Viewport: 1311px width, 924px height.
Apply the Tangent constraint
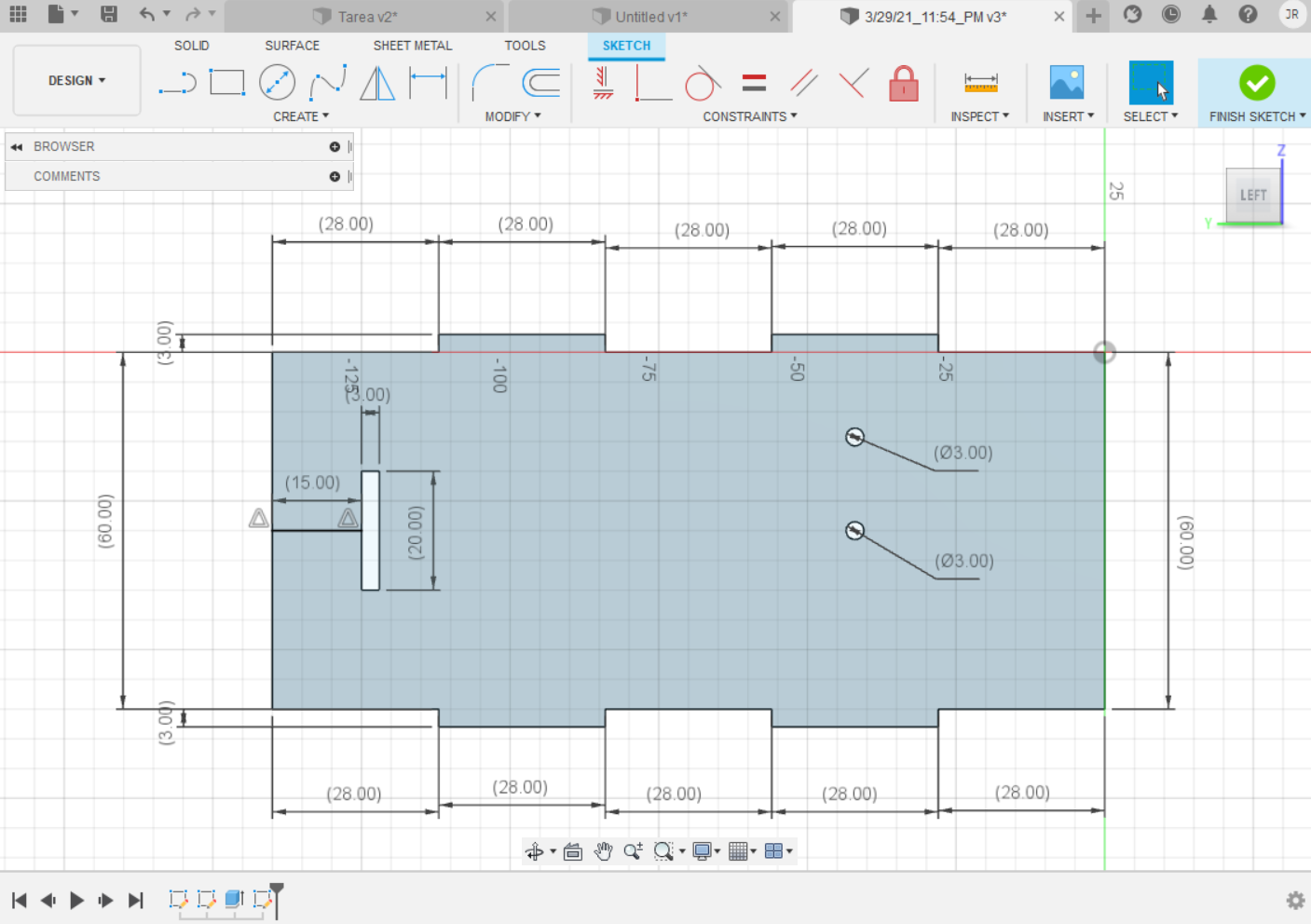[x=703, y=83]
